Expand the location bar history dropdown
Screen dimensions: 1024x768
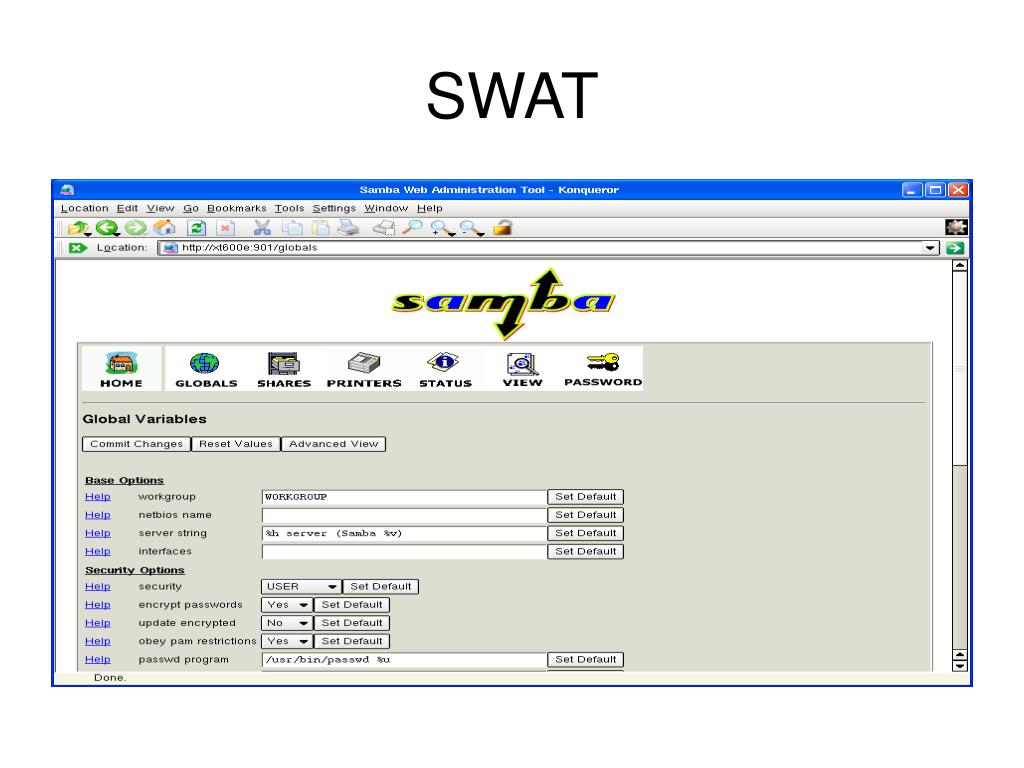[x=929, y=248]
